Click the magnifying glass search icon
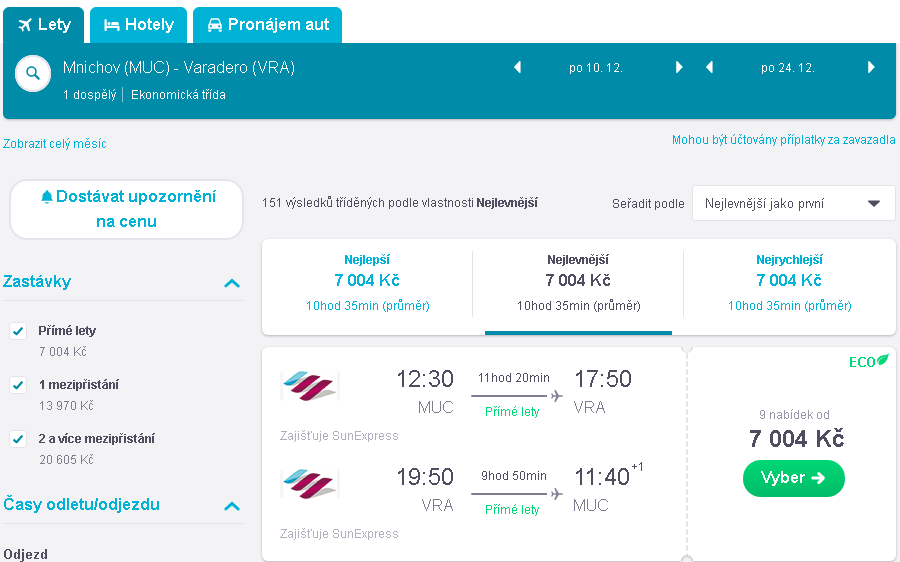This screenshot has width=900, height=562. tap(33, 73)
